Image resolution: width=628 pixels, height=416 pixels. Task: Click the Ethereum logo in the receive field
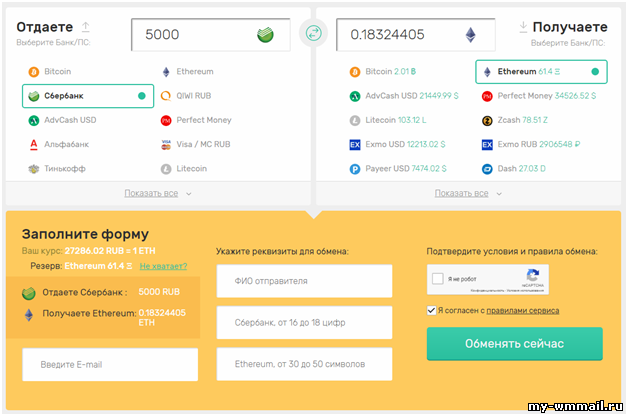tap(471, 35)
